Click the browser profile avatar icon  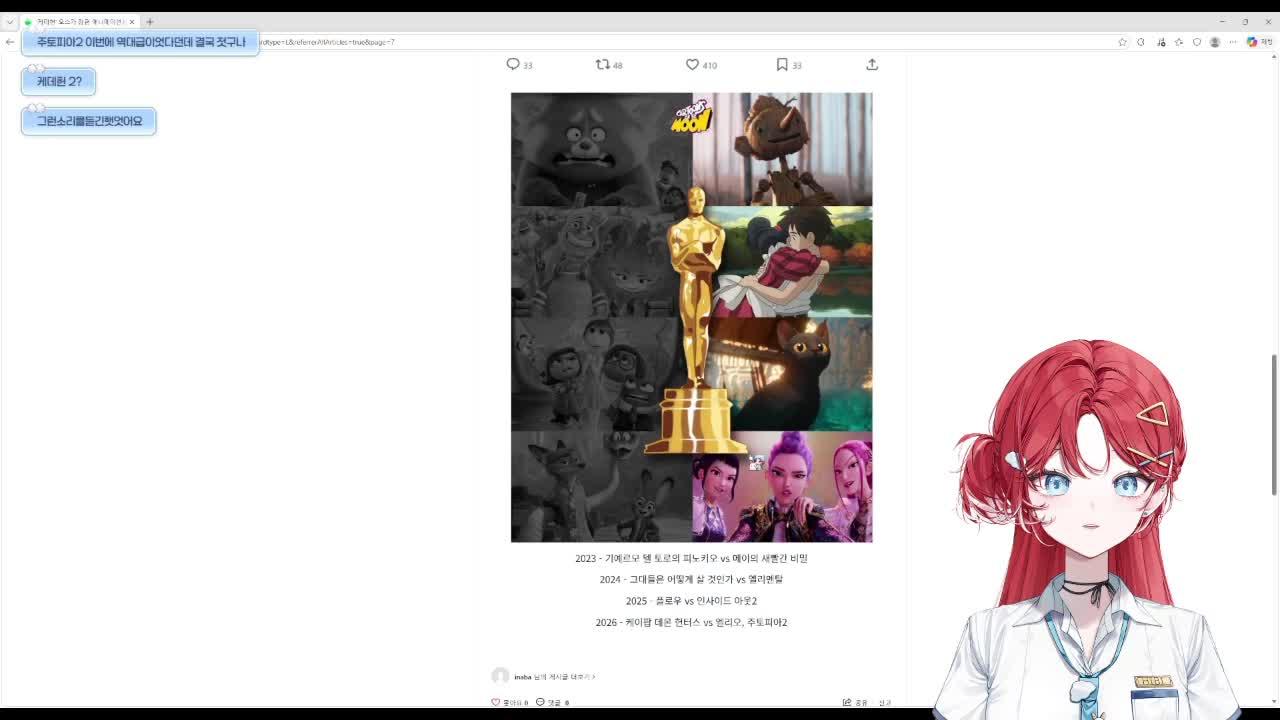pyautogui.click(x=1214, y=42)
